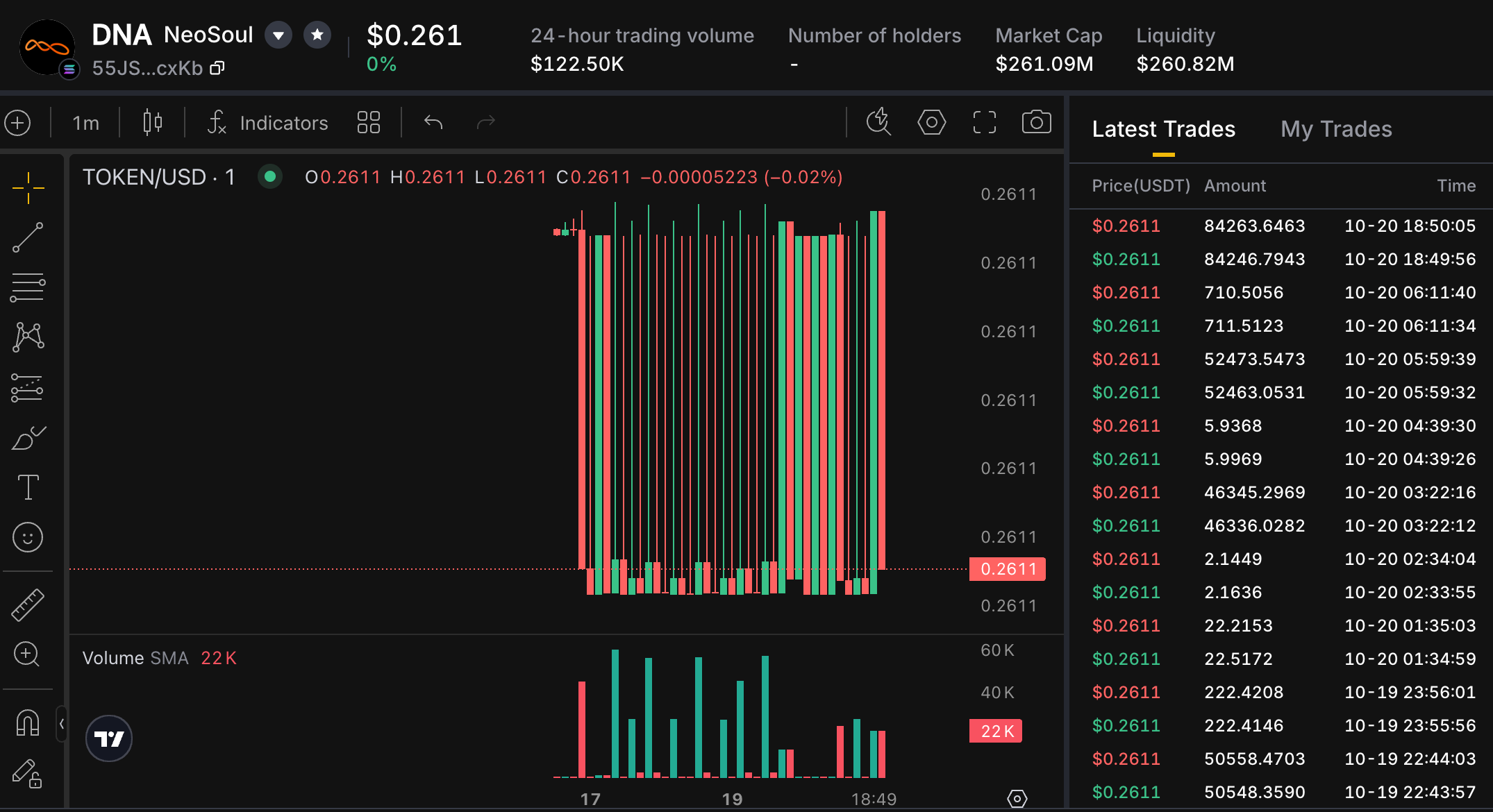
Task: Copy the 55JS...cxKb contract address
Action: [217, 68]
